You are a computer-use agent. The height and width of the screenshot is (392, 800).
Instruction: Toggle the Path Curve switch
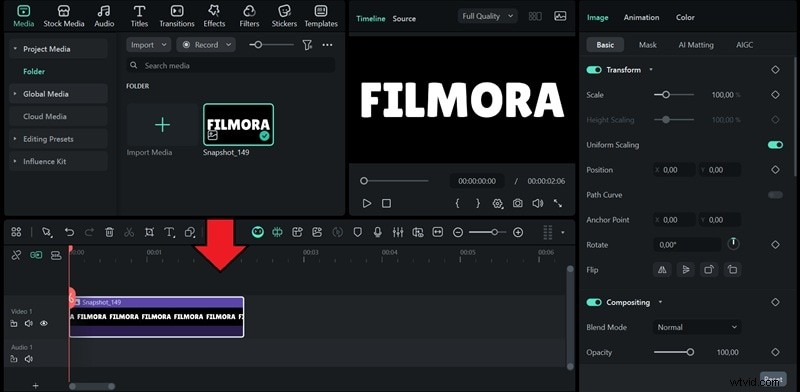coord(775,195)
